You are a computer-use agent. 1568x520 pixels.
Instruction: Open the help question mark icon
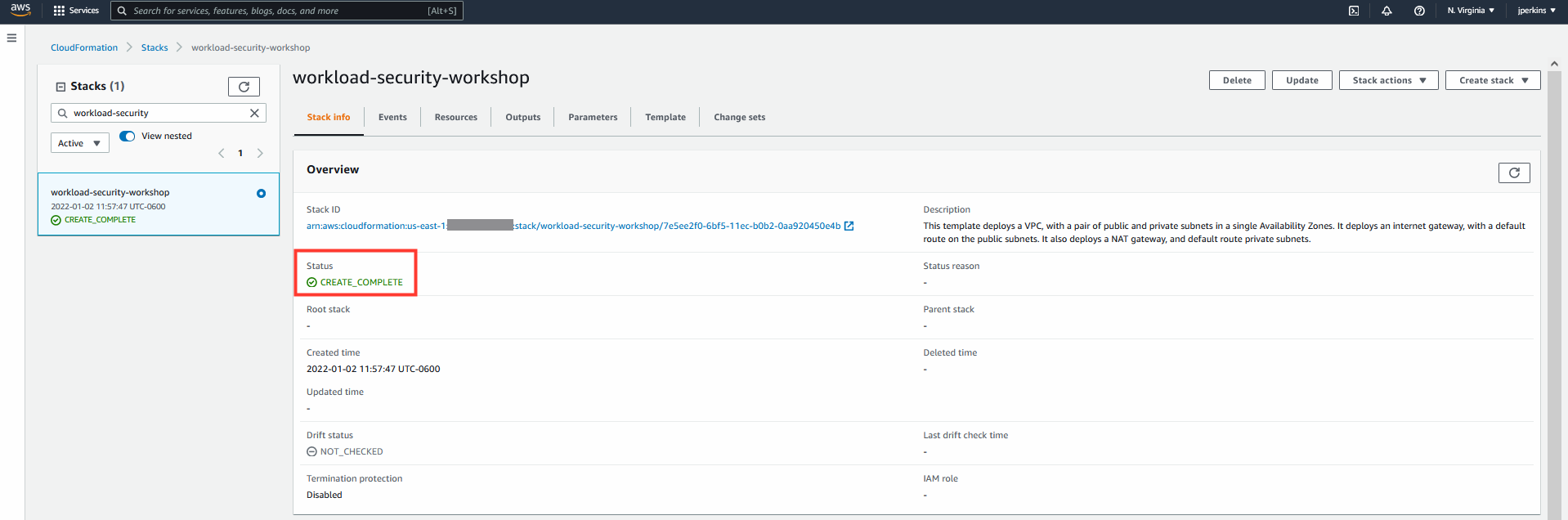(1419, 11)
